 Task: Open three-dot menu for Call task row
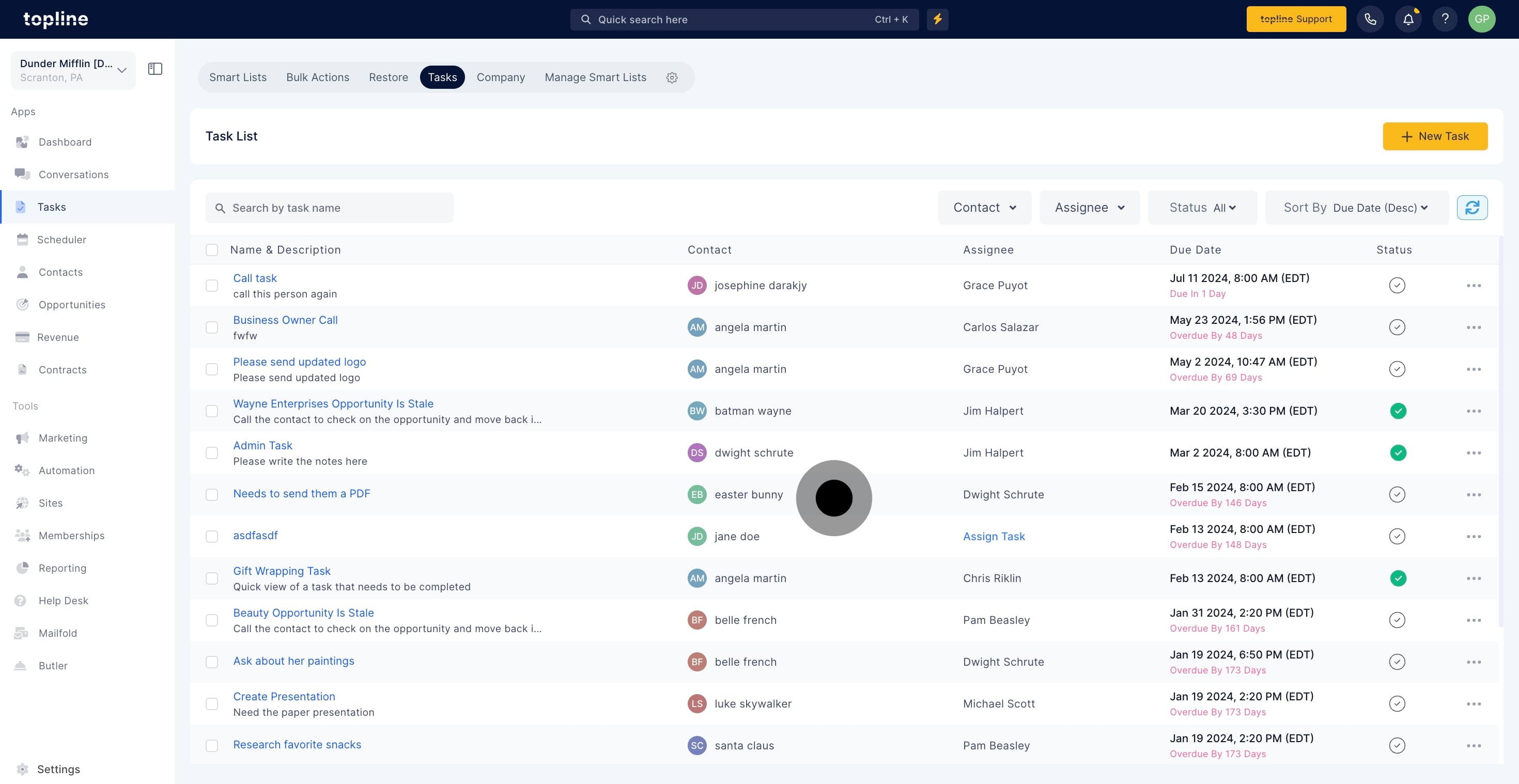[1474, 286]
